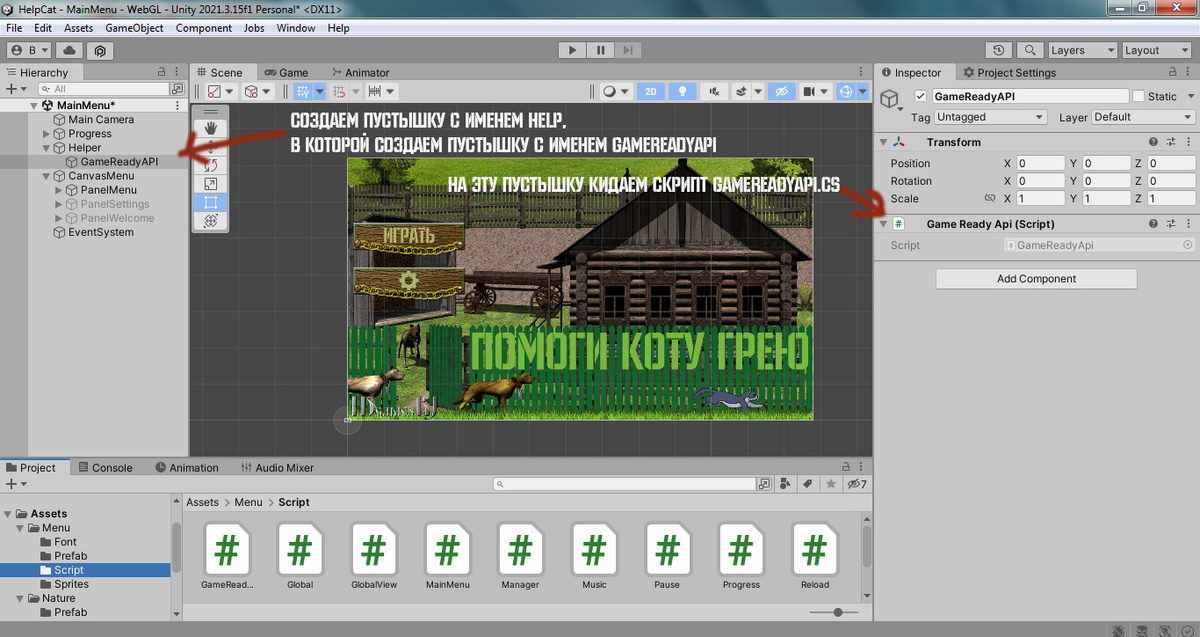Open the GameObject menu

coord(134,28)
